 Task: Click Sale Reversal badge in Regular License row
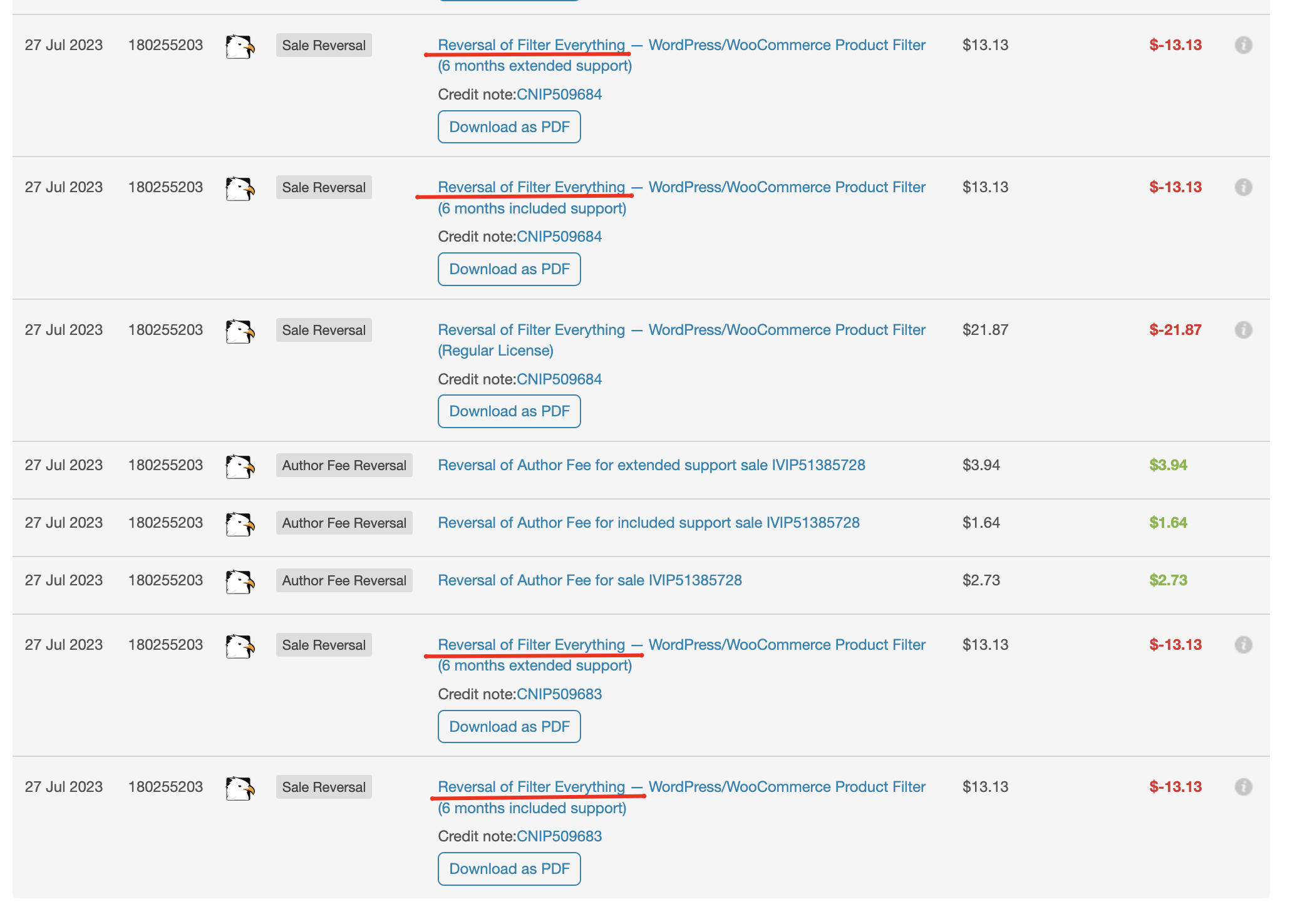click(324, 330)
